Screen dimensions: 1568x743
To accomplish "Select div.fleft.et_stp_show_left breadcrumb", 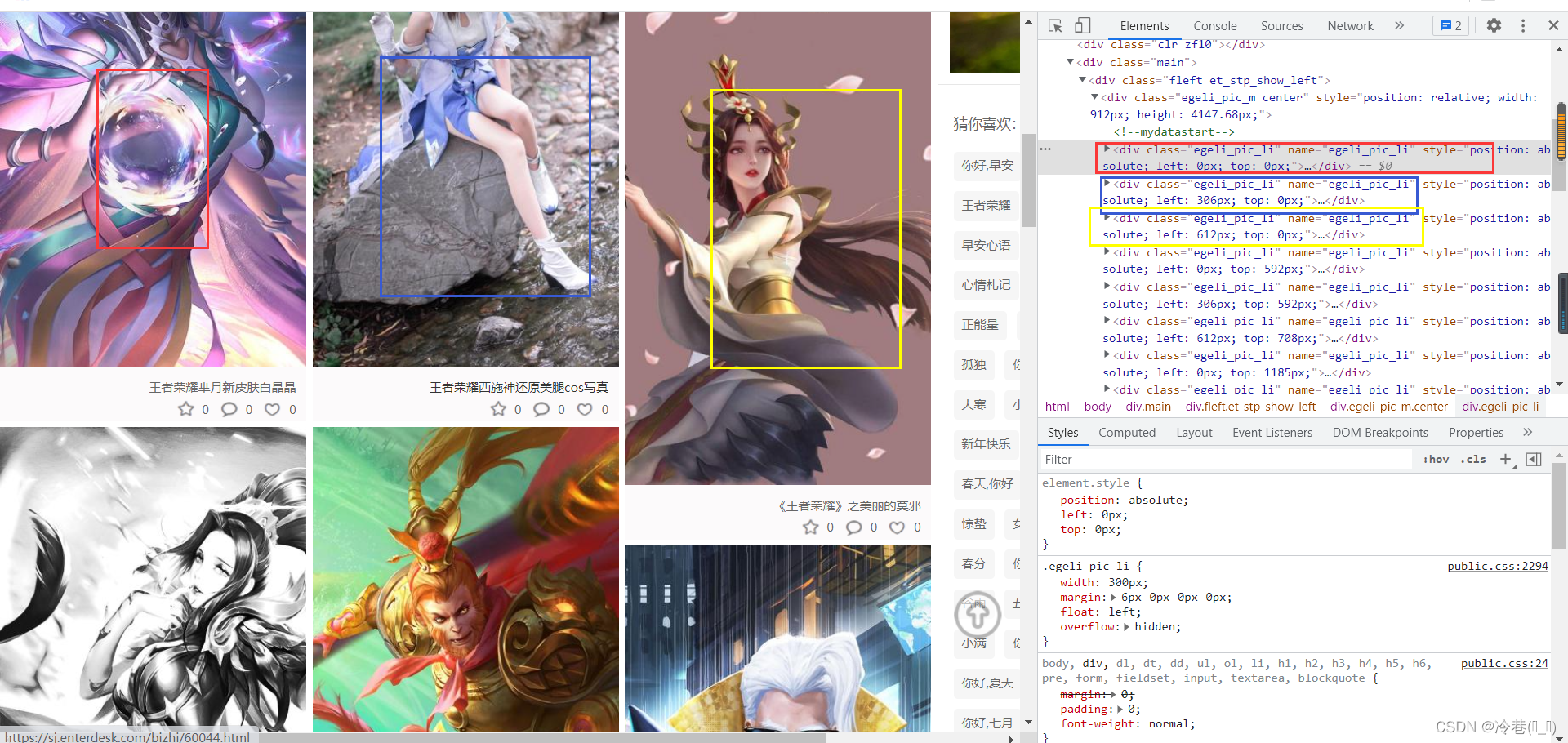I will [x=1250, y=407].
